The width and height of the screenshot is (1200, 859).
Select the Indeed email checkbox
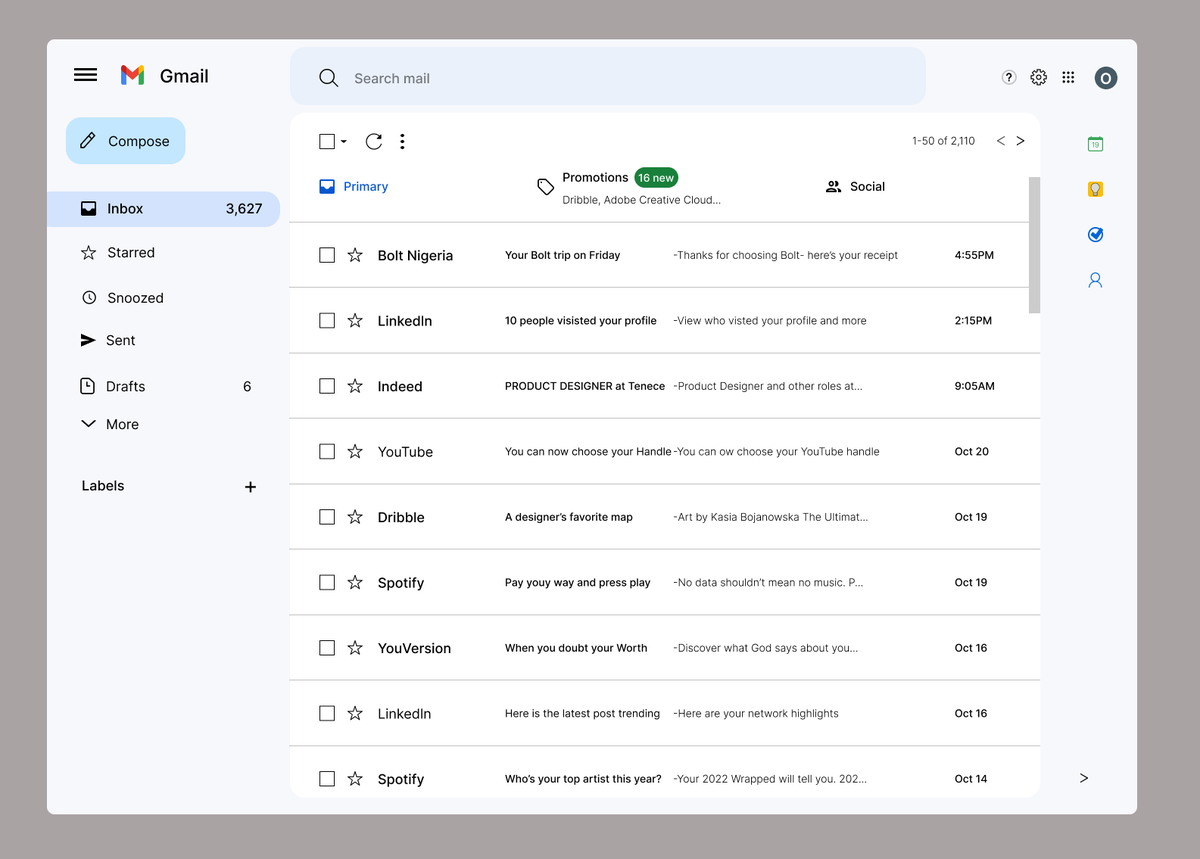[327, 386]
